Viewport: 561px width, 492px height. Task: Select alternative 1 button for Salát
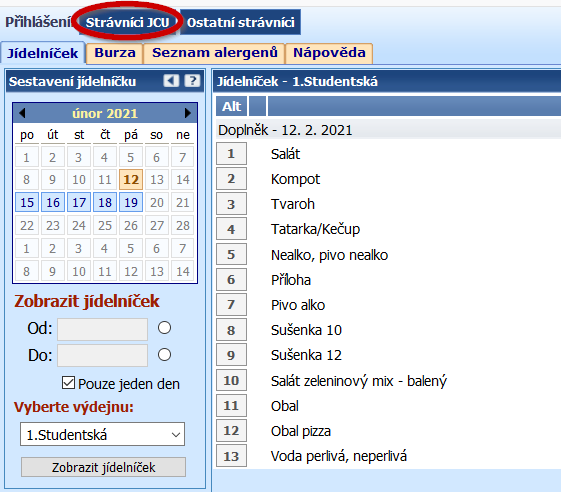231,154
